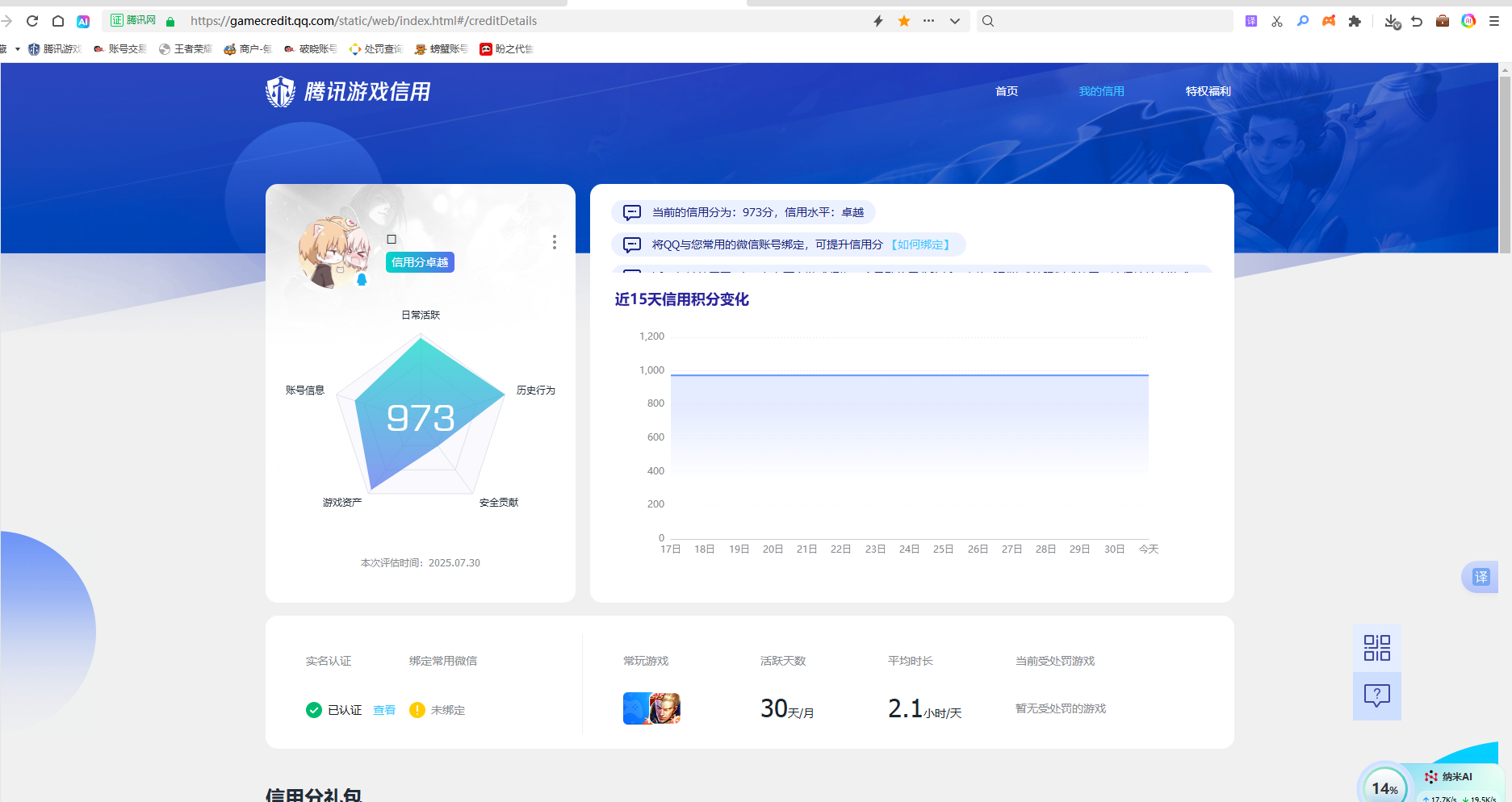Click the 信用分卓越 badge
This screenshot has height=802, width=1512.
[x=420, y=262]
